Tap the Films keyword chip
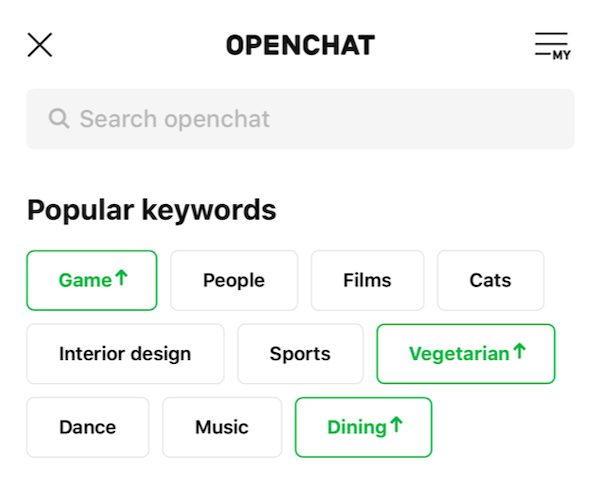 coord(367,280)
